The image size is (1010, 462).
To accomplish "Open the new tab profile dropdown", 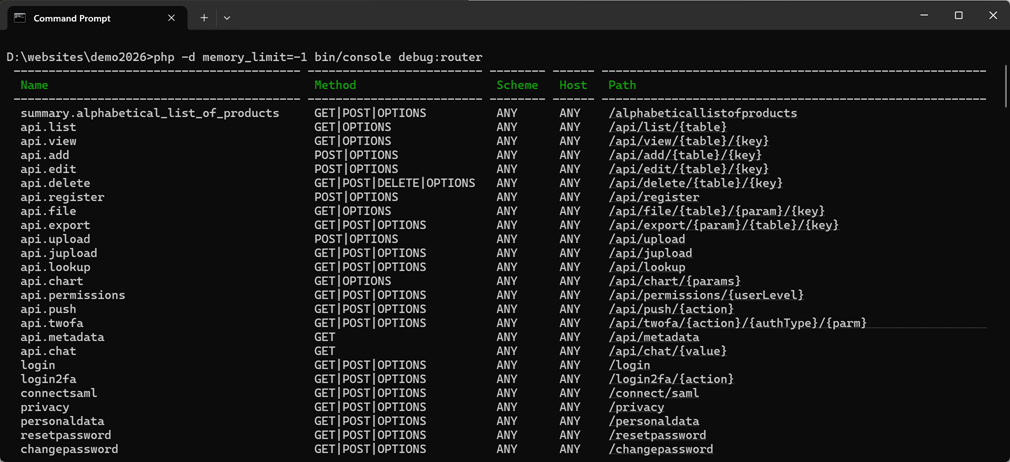I will tap(227, 18).
